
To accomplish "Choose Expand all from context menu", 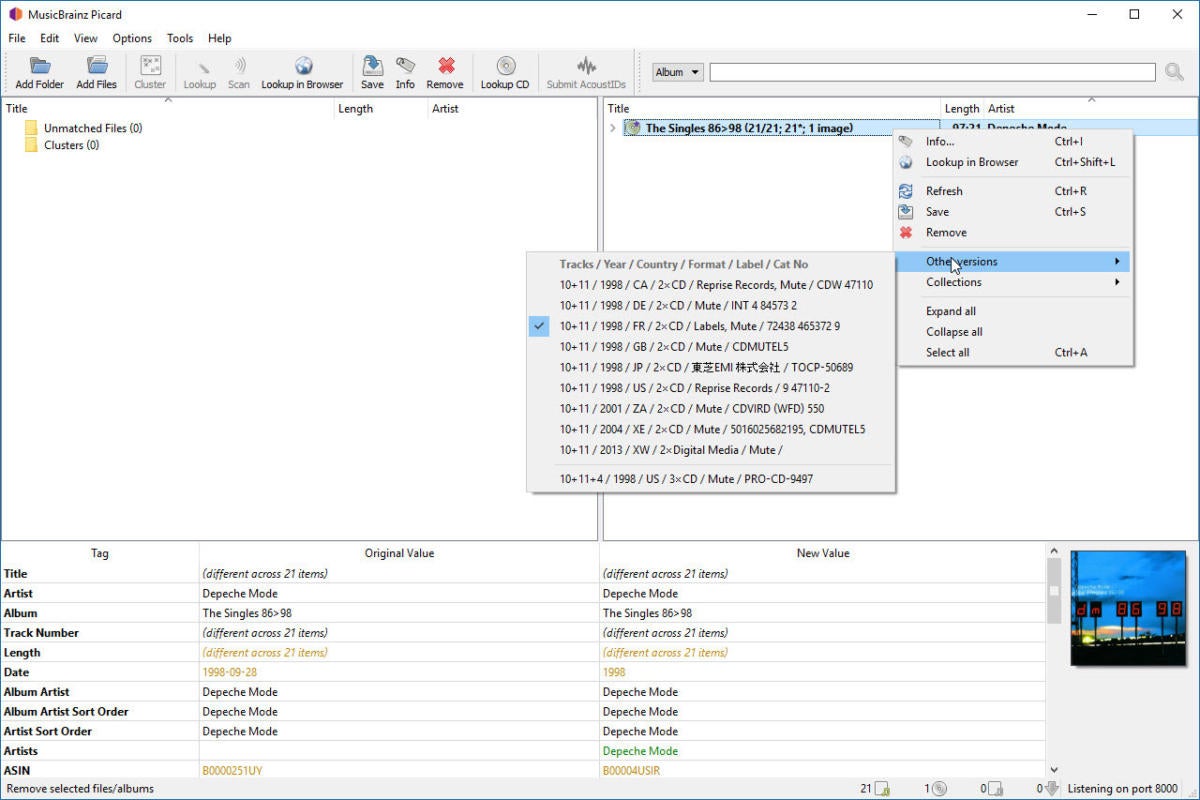I will coord(1014,311).
